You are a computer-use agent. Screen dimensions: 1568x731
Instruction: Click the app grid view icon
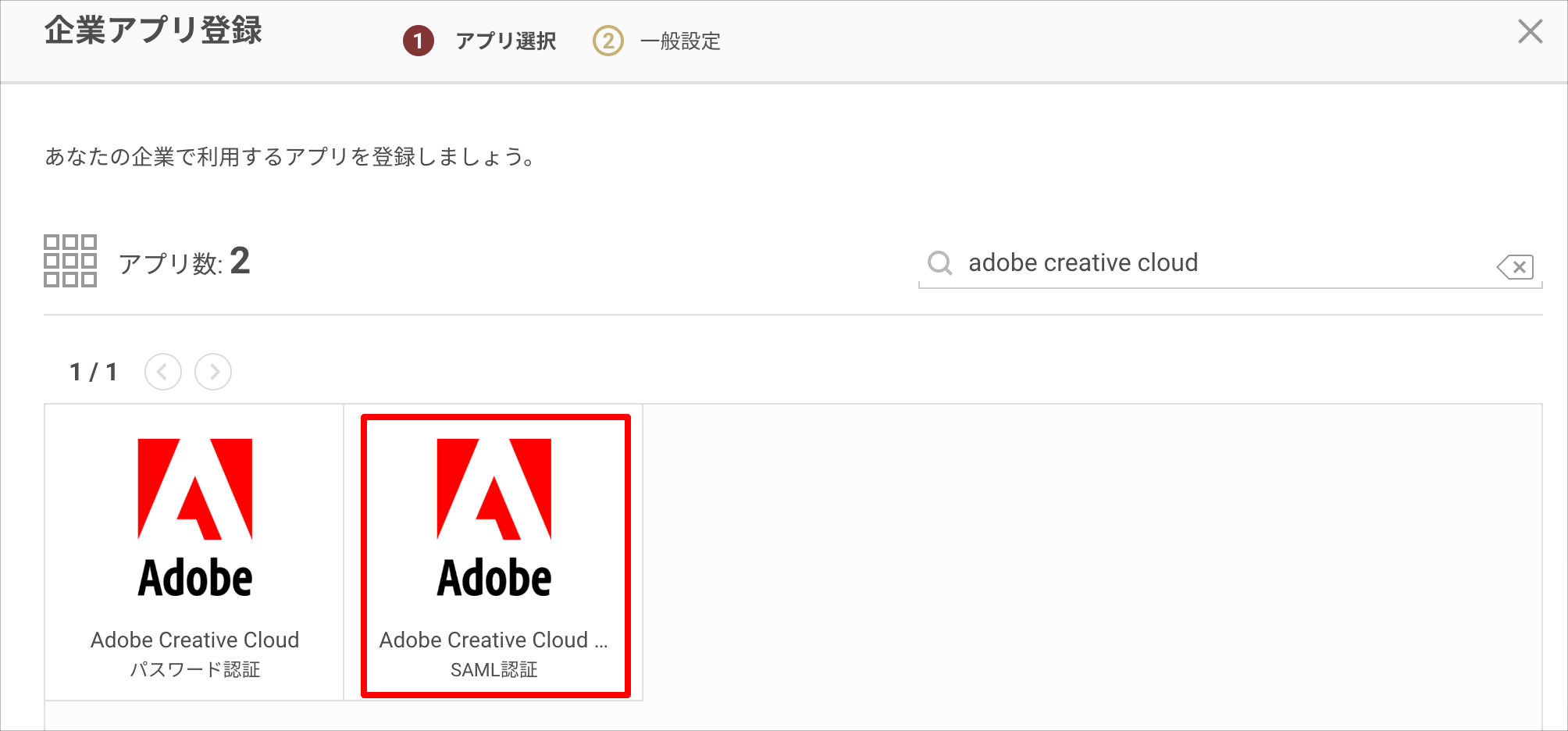pos(70,261)
